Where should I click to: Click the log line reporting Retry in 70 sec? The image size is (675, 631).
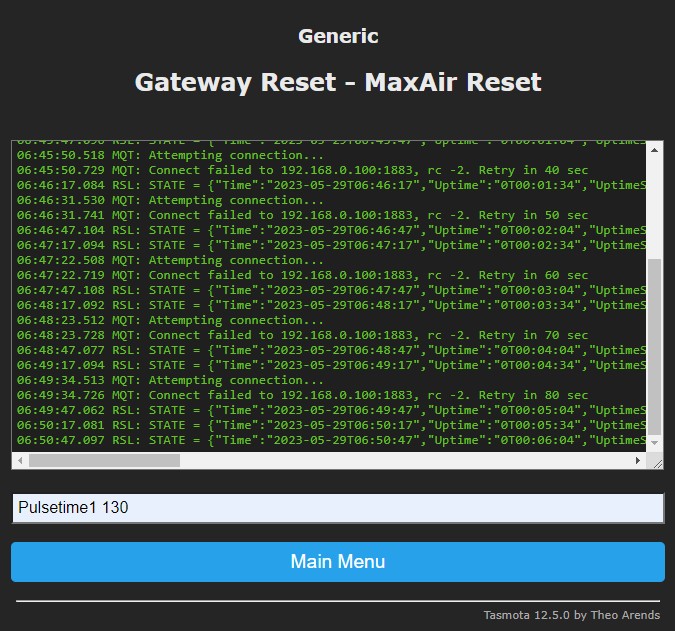pyautogui.click(x=302, y=335)
